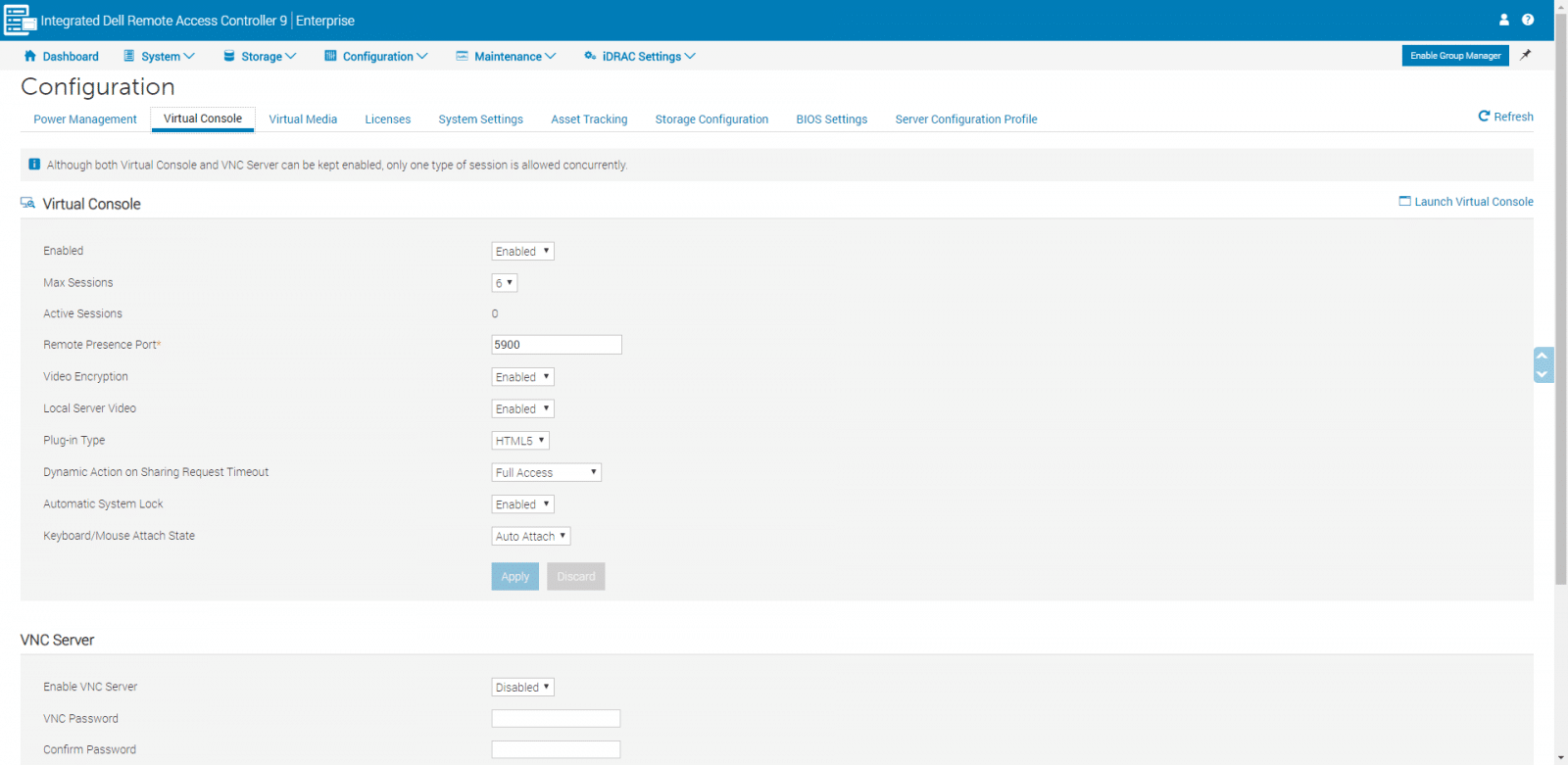Open the user account icon
Image resolution: width=1568 pixels, height=765 pixels.
(x=1504, y=20)
